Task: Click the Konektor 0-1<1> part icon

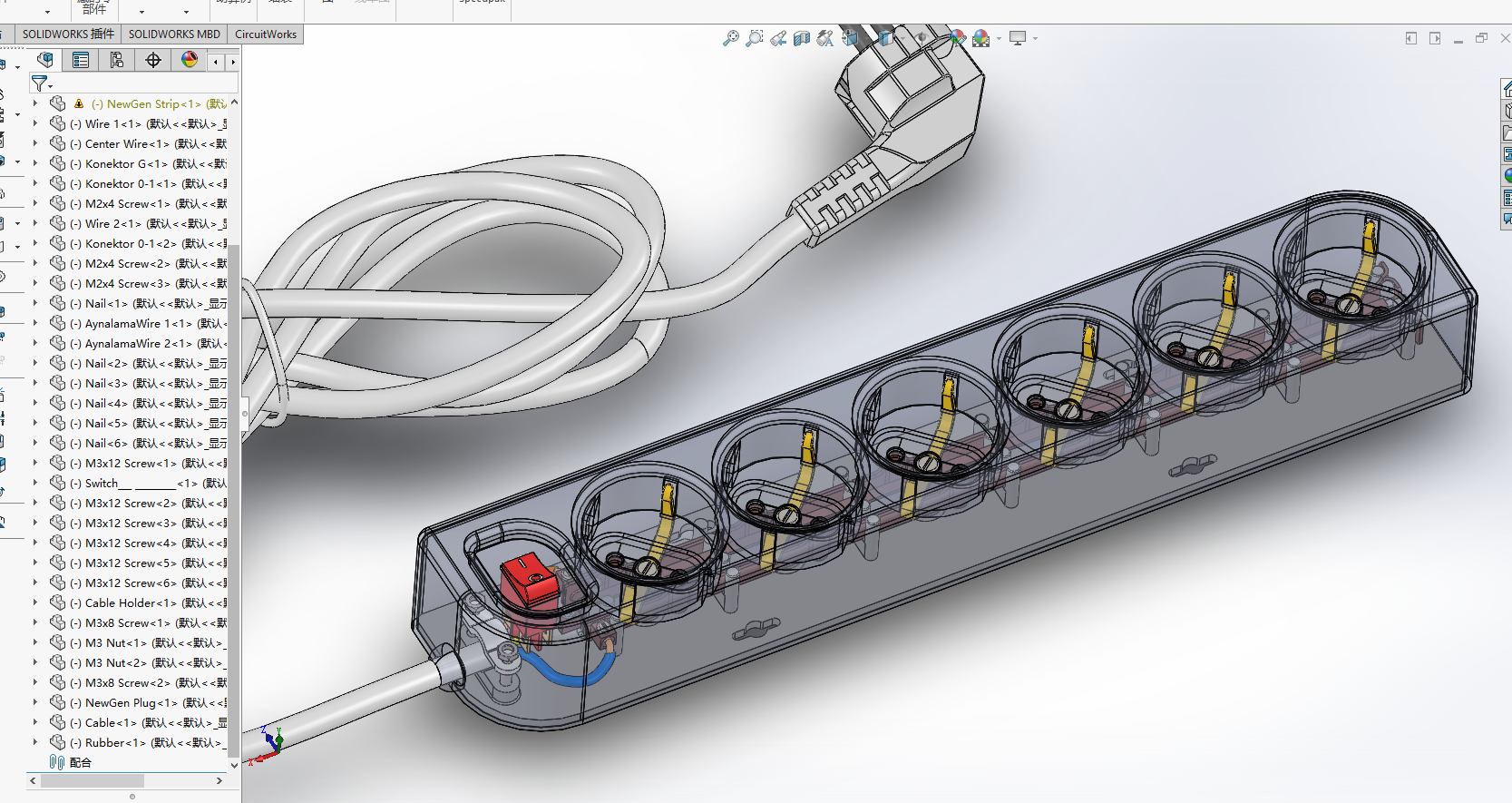Action: tap(58, 183)
